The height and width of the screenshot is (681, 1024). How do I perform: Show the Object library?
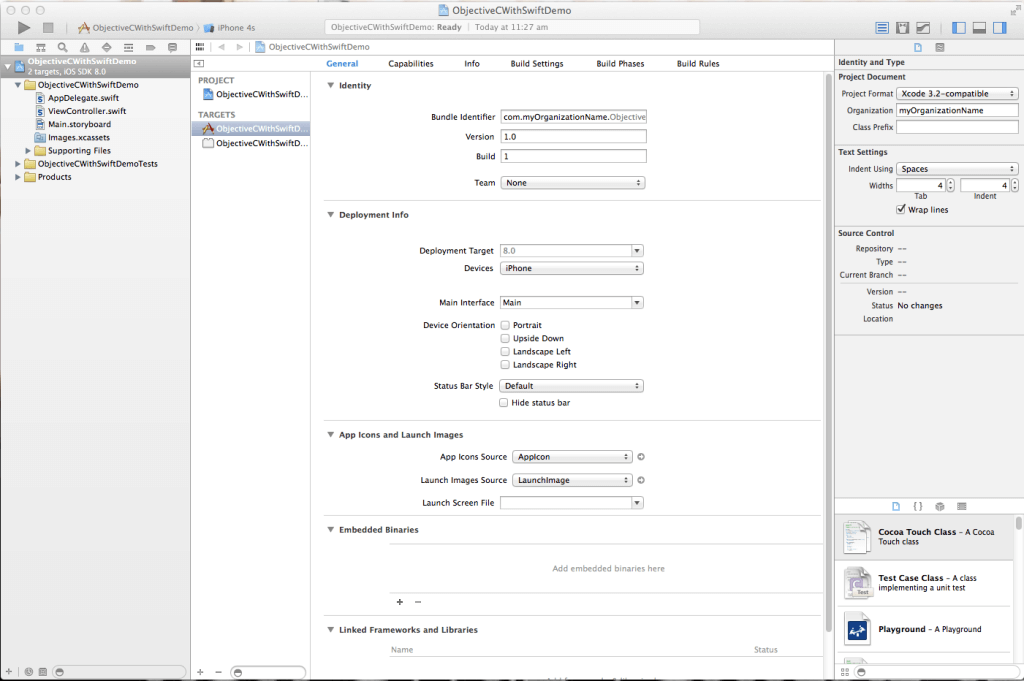tap(940, 506)
